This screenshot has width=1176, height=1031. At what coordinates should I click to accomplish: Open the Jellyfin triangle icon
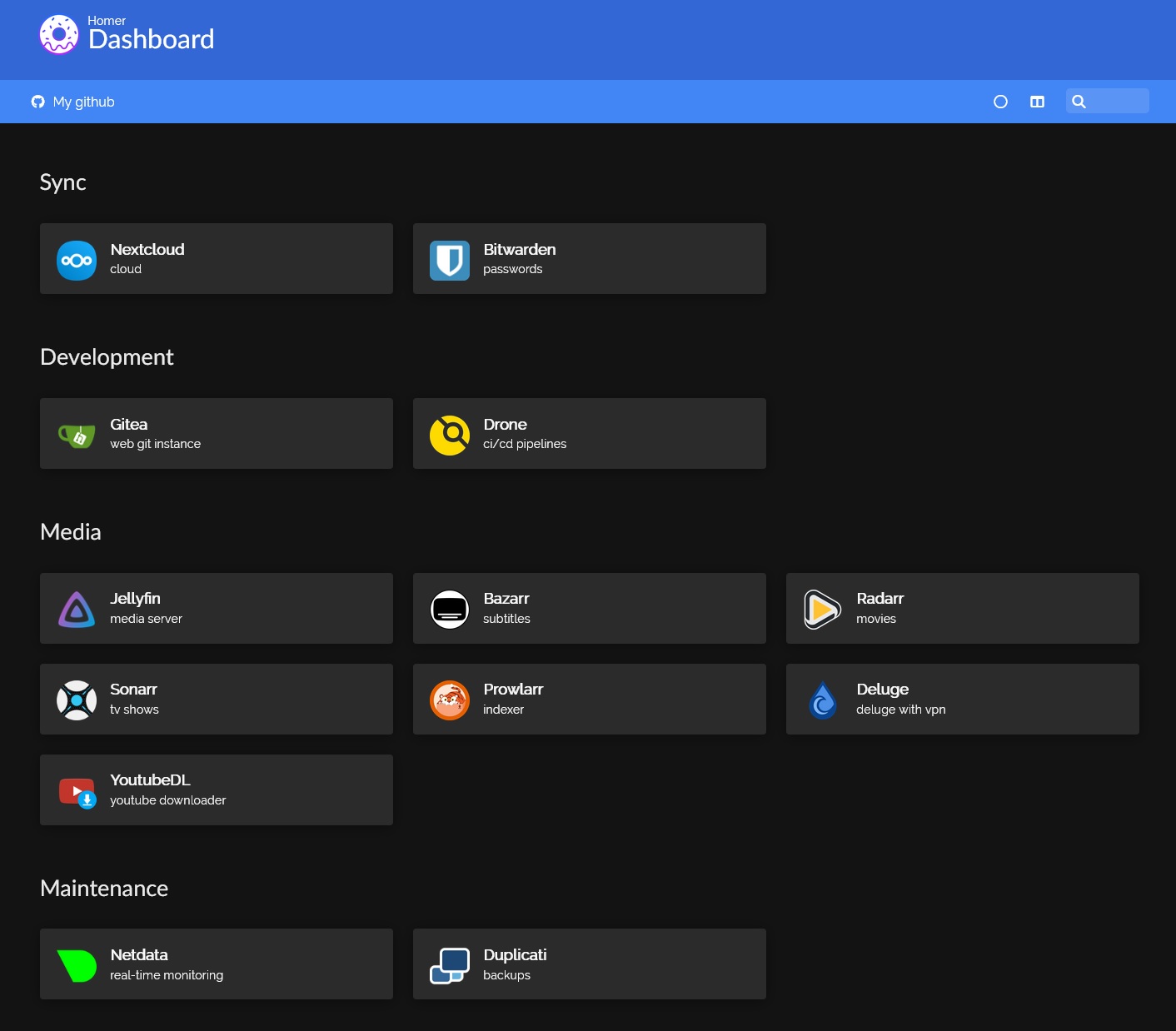(x=77, y=610)
